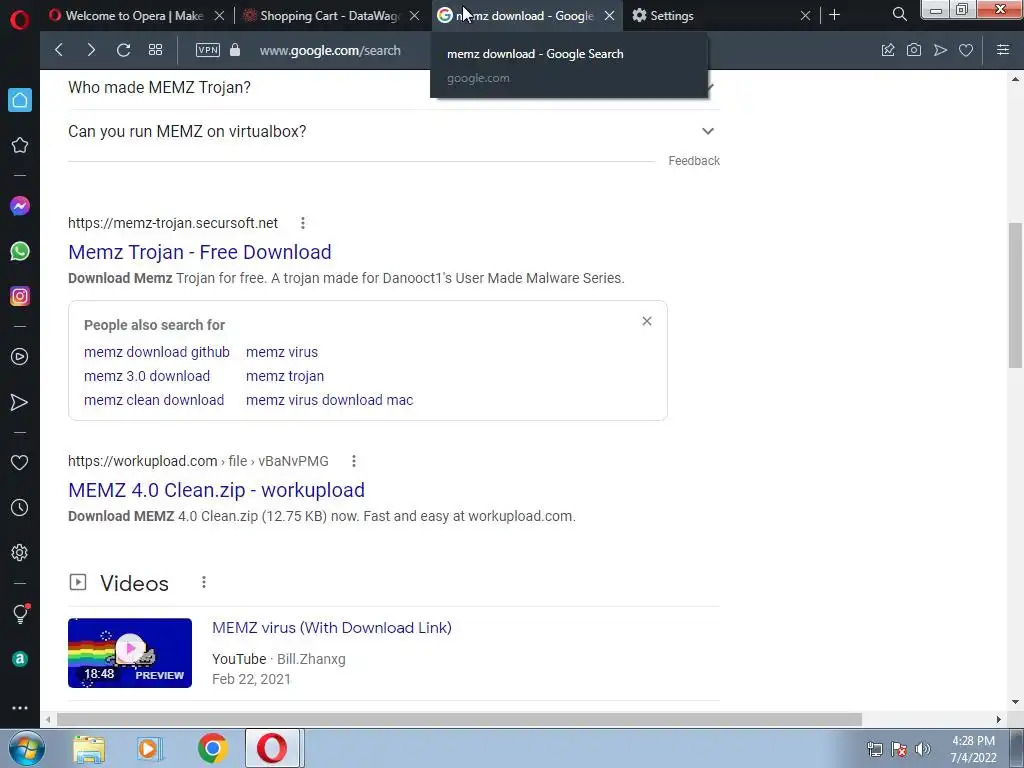Open Google Chrome from taskbar
Viewport: 1024px width, 768px height.
point(212,748)
